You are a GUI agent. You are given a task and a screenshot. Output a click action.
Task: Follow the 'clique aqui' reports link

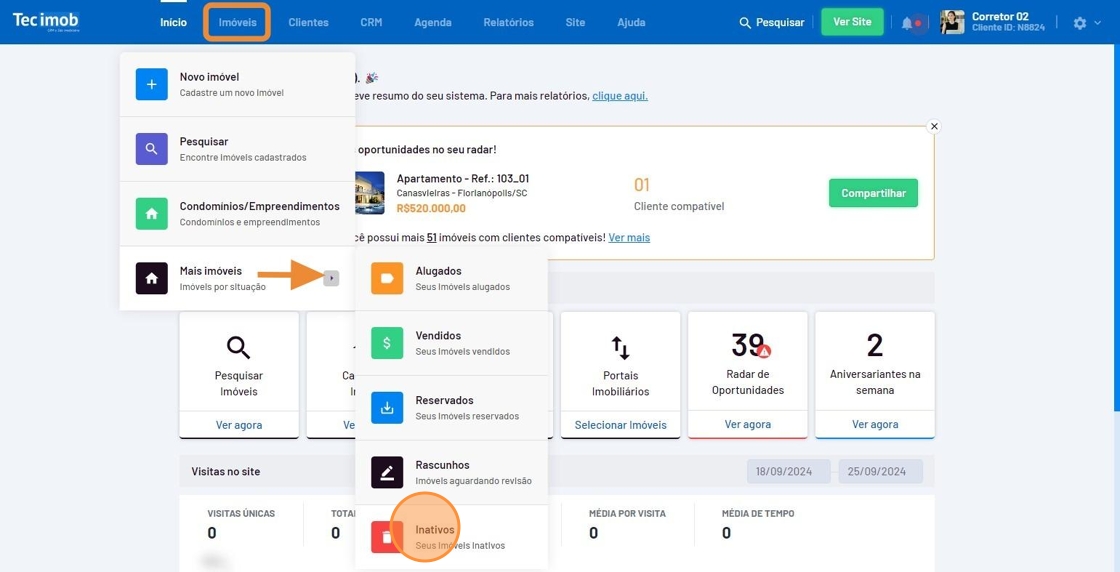coord(620,96)
